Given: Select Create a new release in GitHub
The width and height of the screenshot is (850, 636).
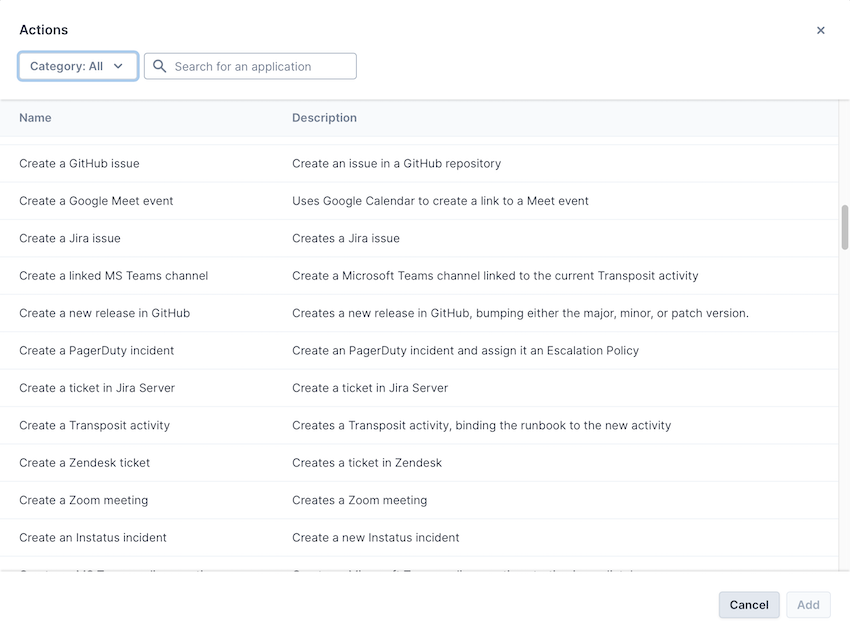Looking at the screenshot, I should pyautogui.click(x=105, y=313).
